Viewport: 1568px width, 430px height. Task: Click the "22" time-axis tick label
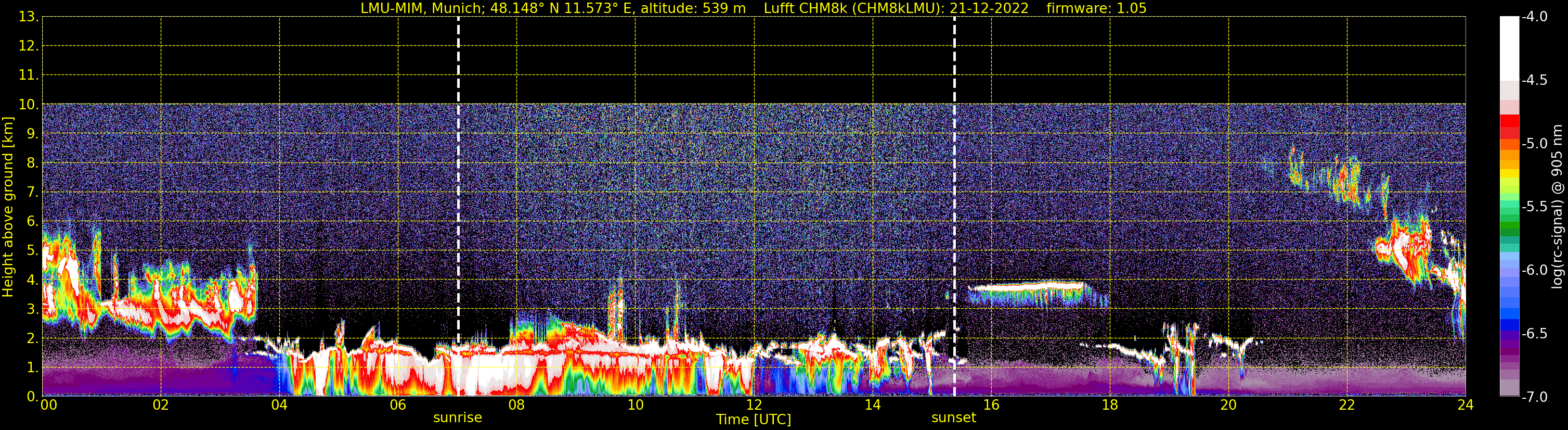click(1347, 405)
